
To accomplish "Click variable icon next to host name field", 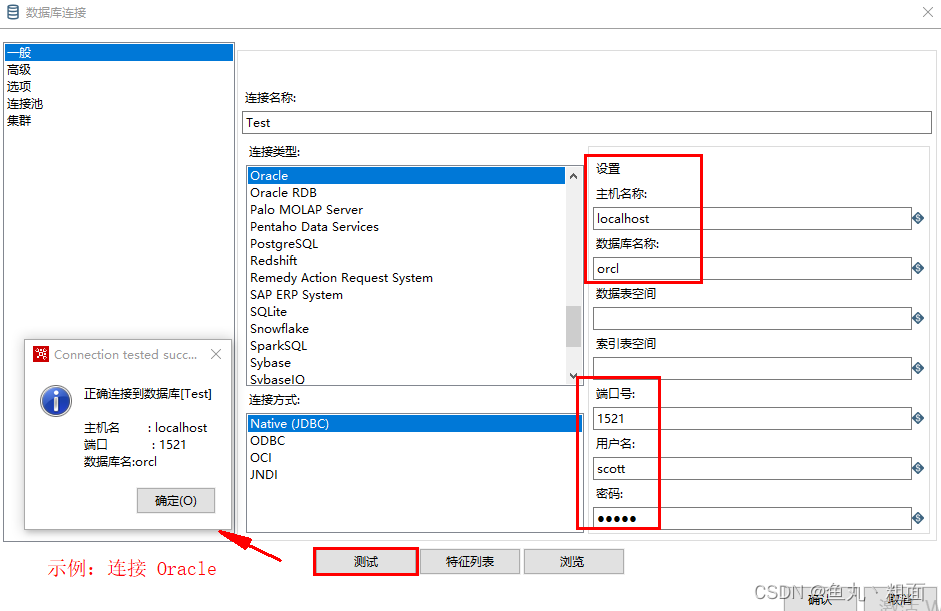I will (918, 218).
